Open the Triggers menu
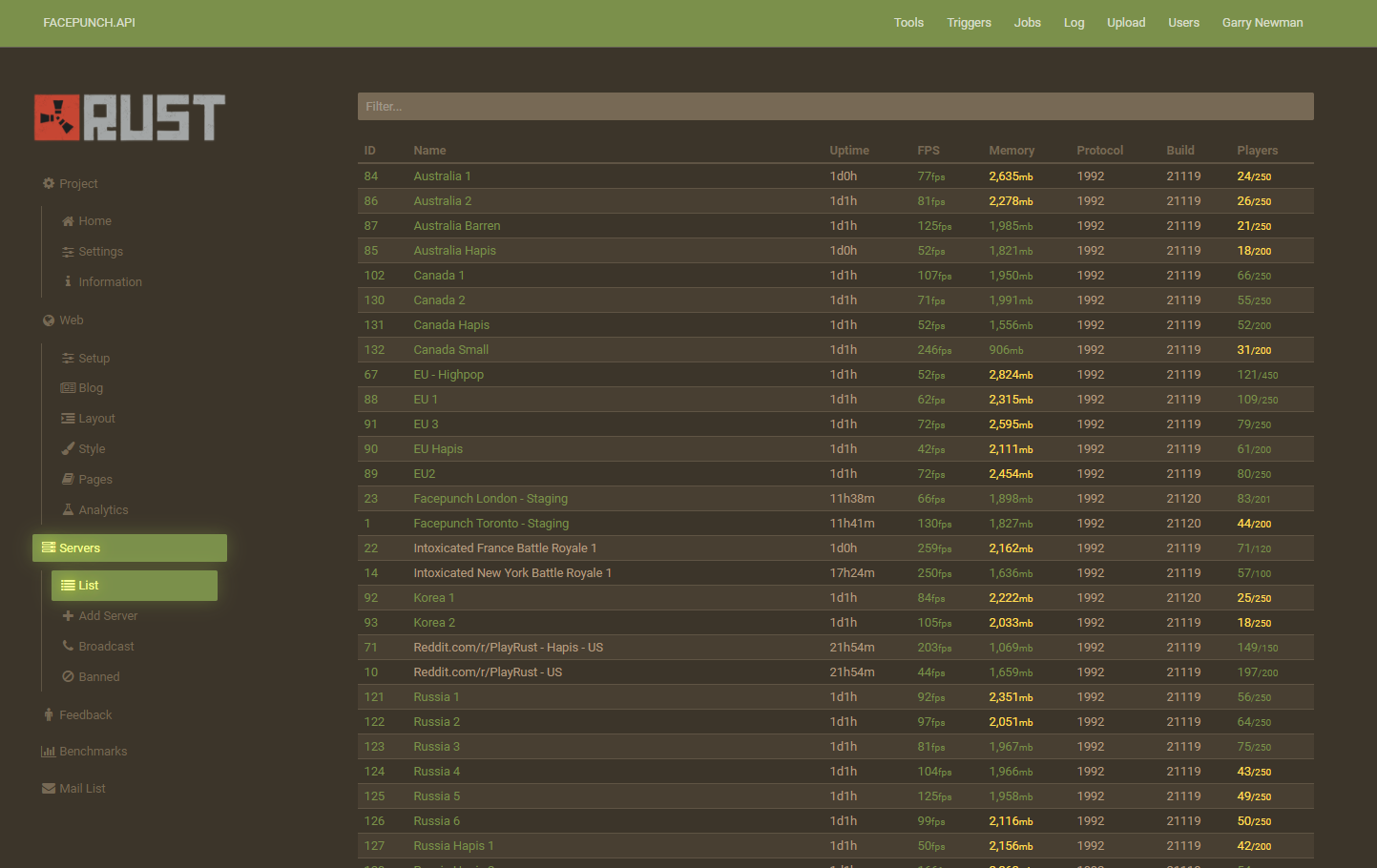The width and height of the screenshot is (1377, 868). (x=969, y=23)
